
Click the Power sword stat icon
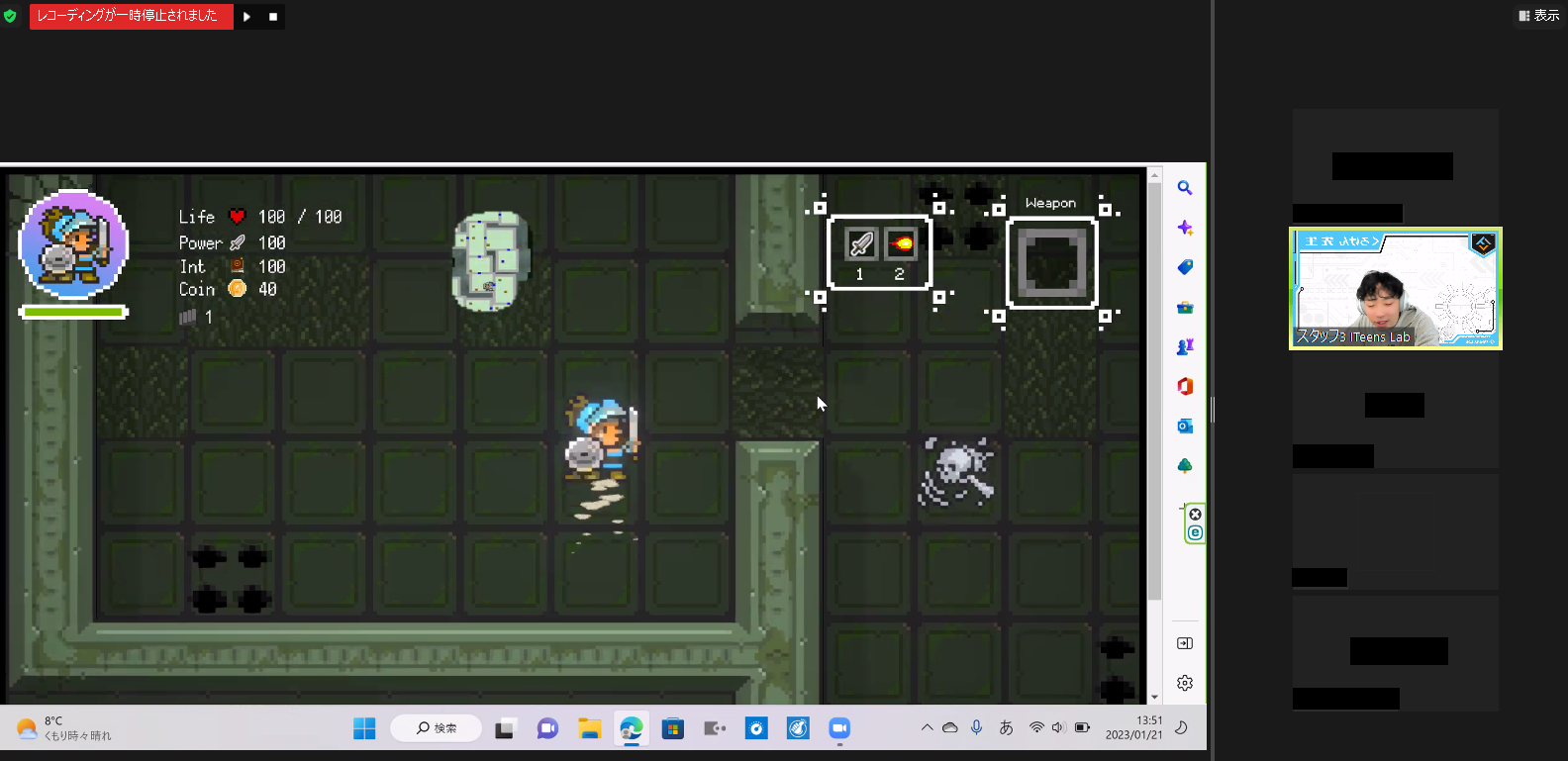pyautogui.click(x=238, y=242)
